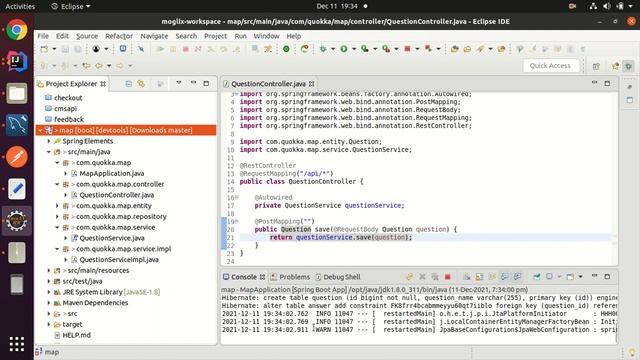640x360 pixels.
Task: Click the Java EE perspective icon
Action: 615,66
